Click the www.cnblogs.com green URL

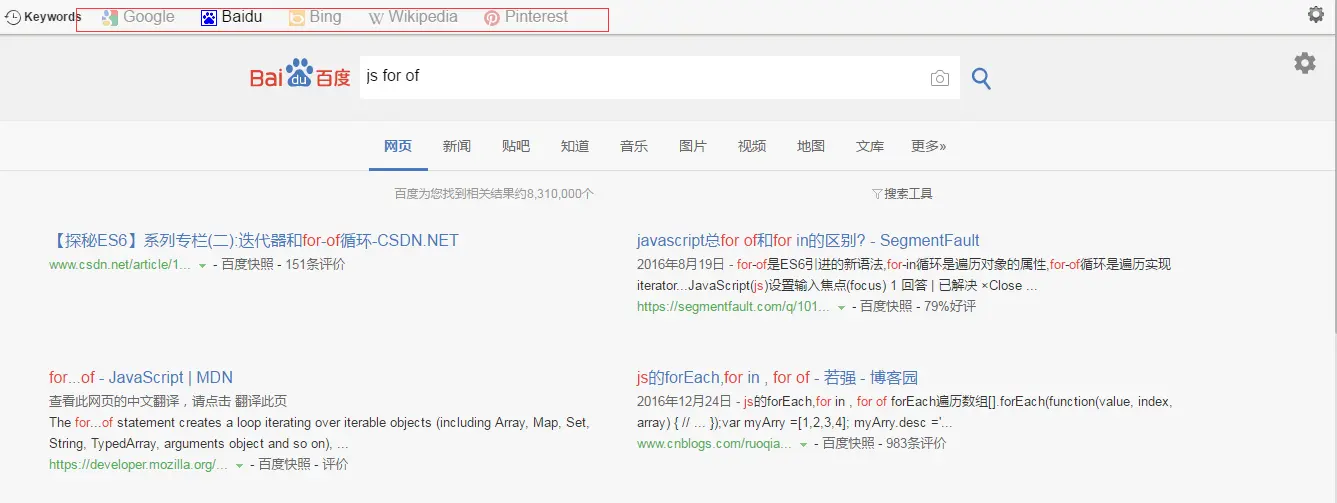coord(714,443)
